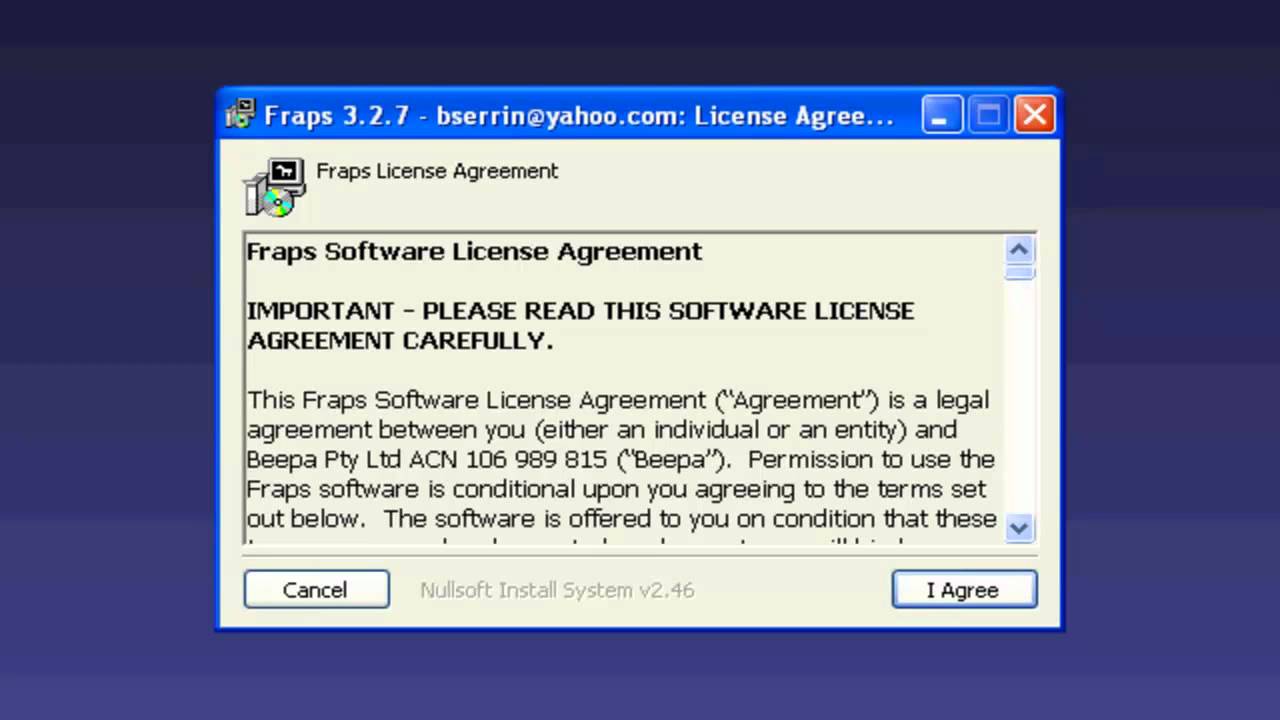The image size is (1280, 720).
Task: Click the Fraps License Agreement header label
Action: click(437, 171)
